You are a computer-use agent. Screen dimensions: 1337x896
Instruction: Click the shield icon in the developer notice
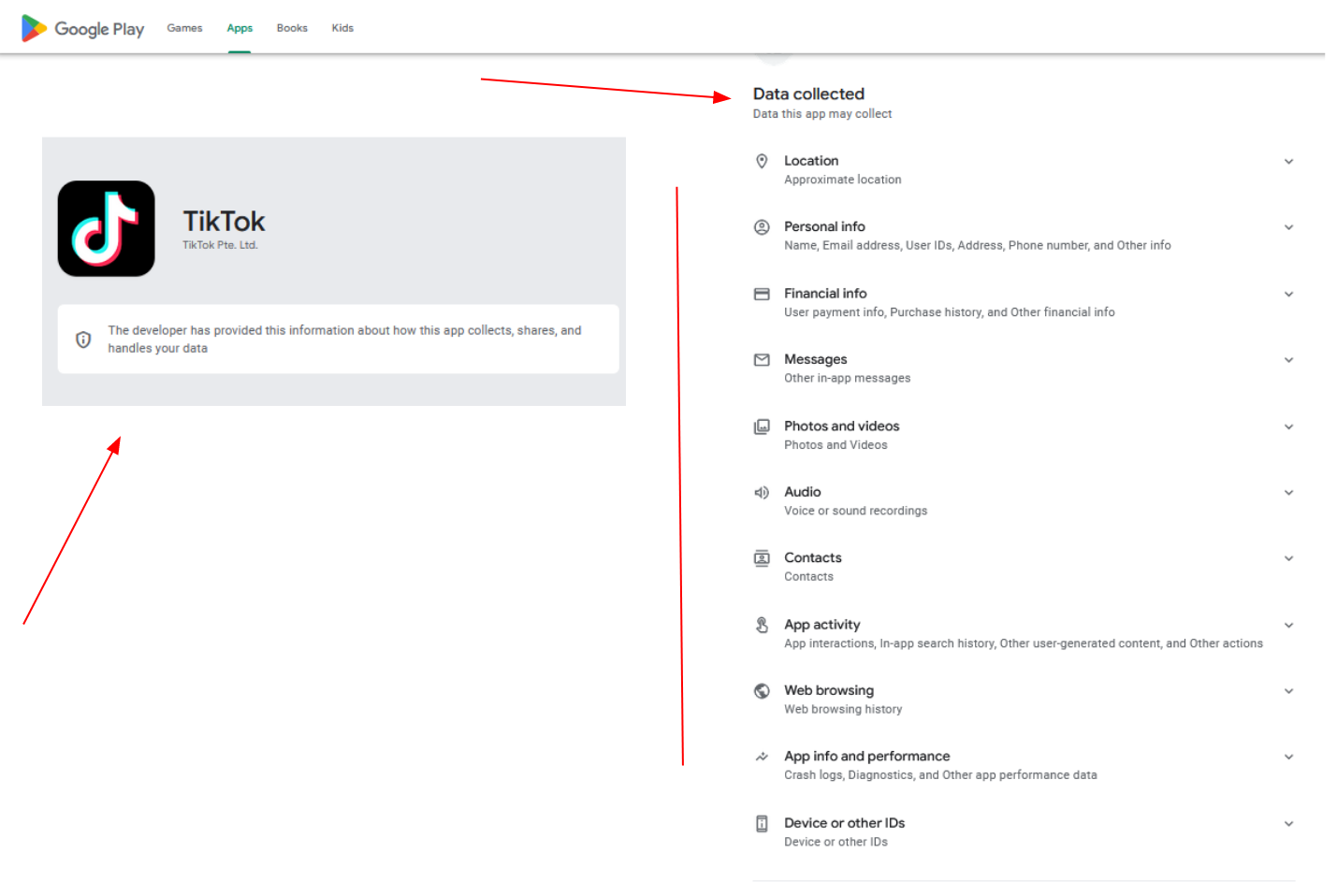(83, 340)
